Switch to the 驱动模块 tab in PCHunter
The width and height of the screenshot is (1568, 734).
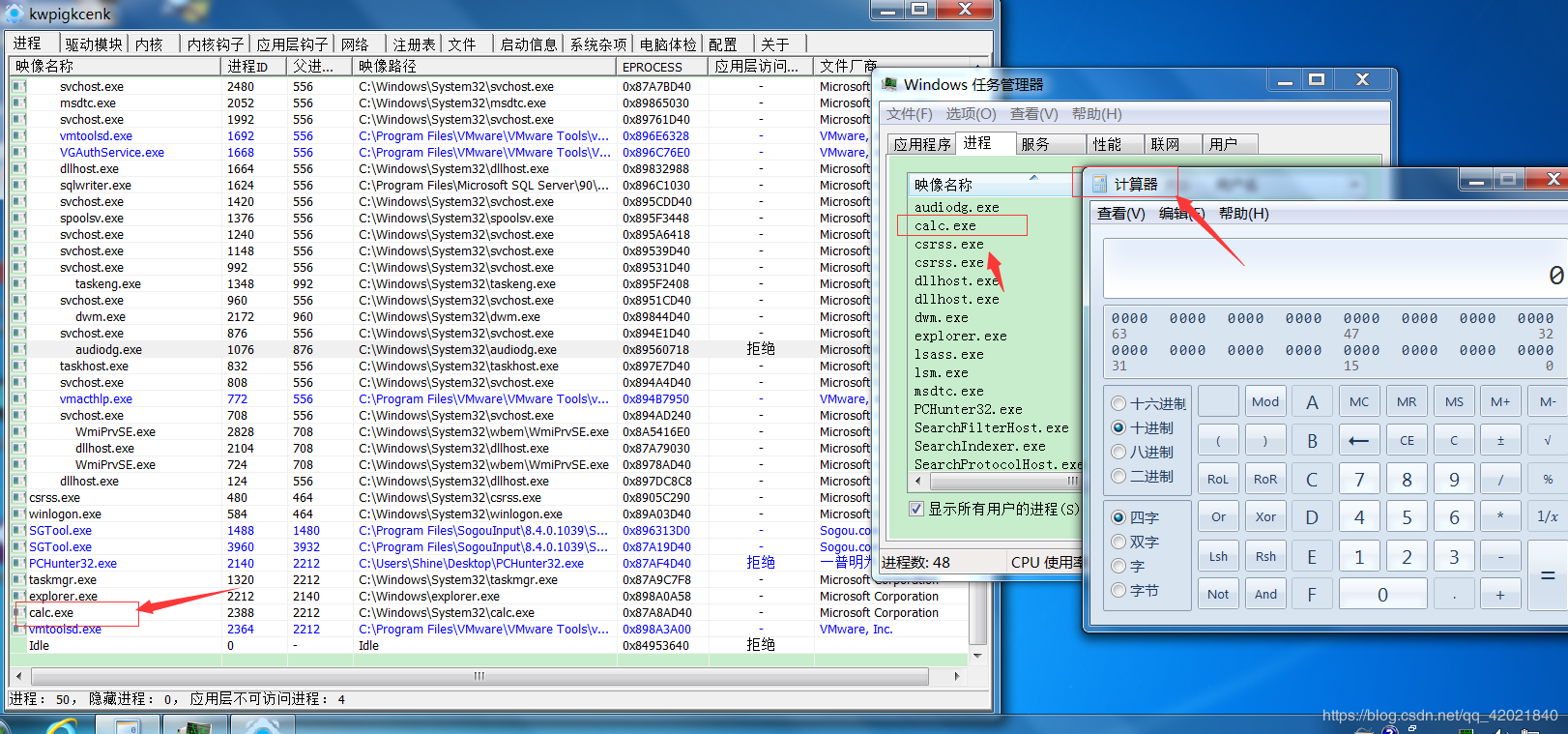(94, 44)
